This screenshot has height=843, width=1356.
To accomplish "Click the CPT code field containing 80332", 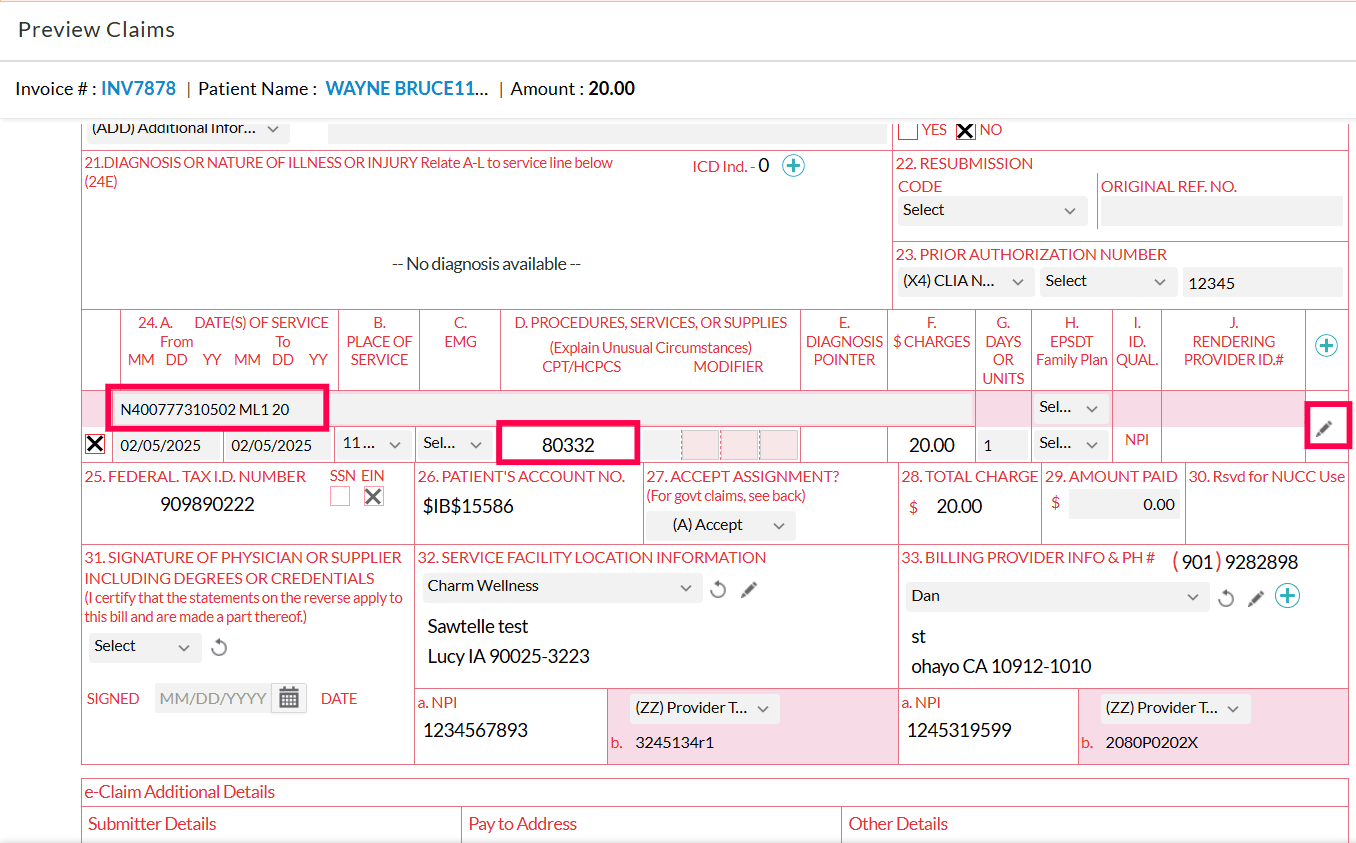I will (x=568, y=443).
